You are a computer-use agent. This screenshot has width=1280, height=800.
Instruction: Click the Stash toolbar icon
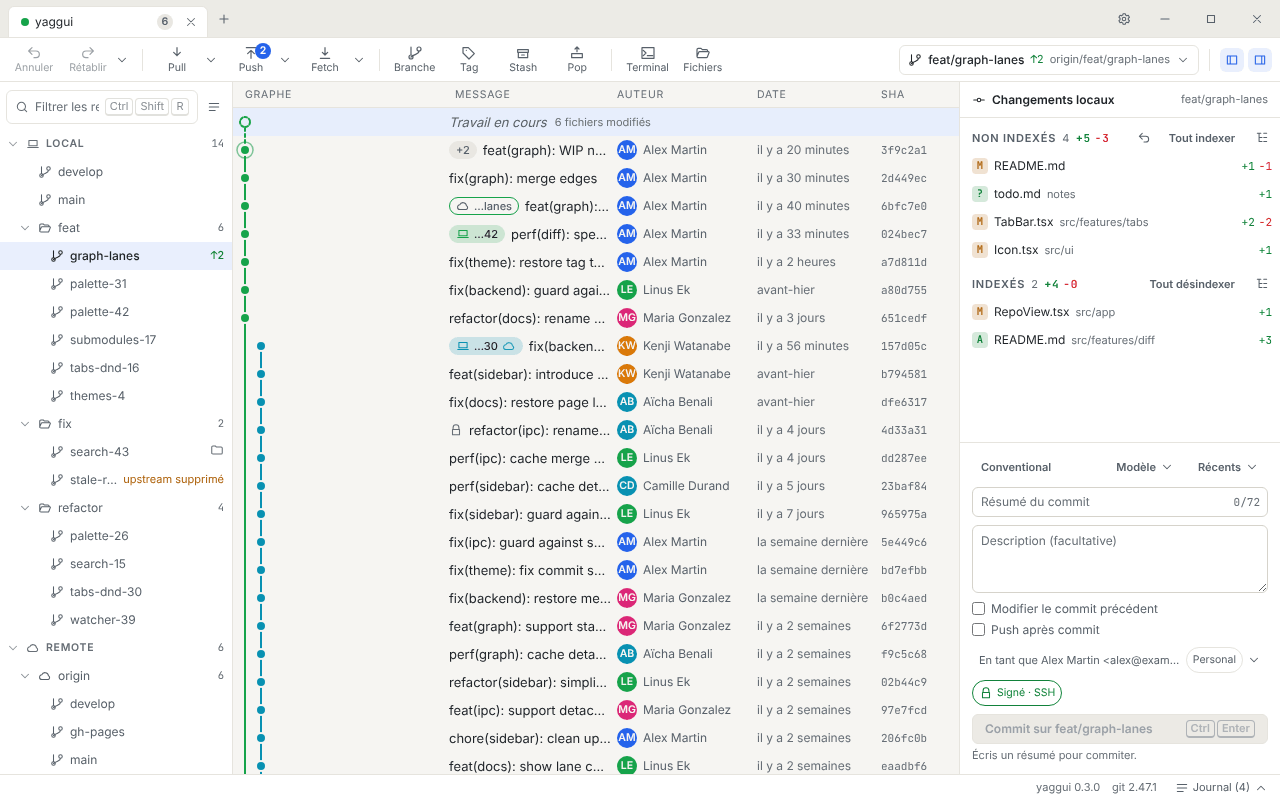(x=523, y=53)
